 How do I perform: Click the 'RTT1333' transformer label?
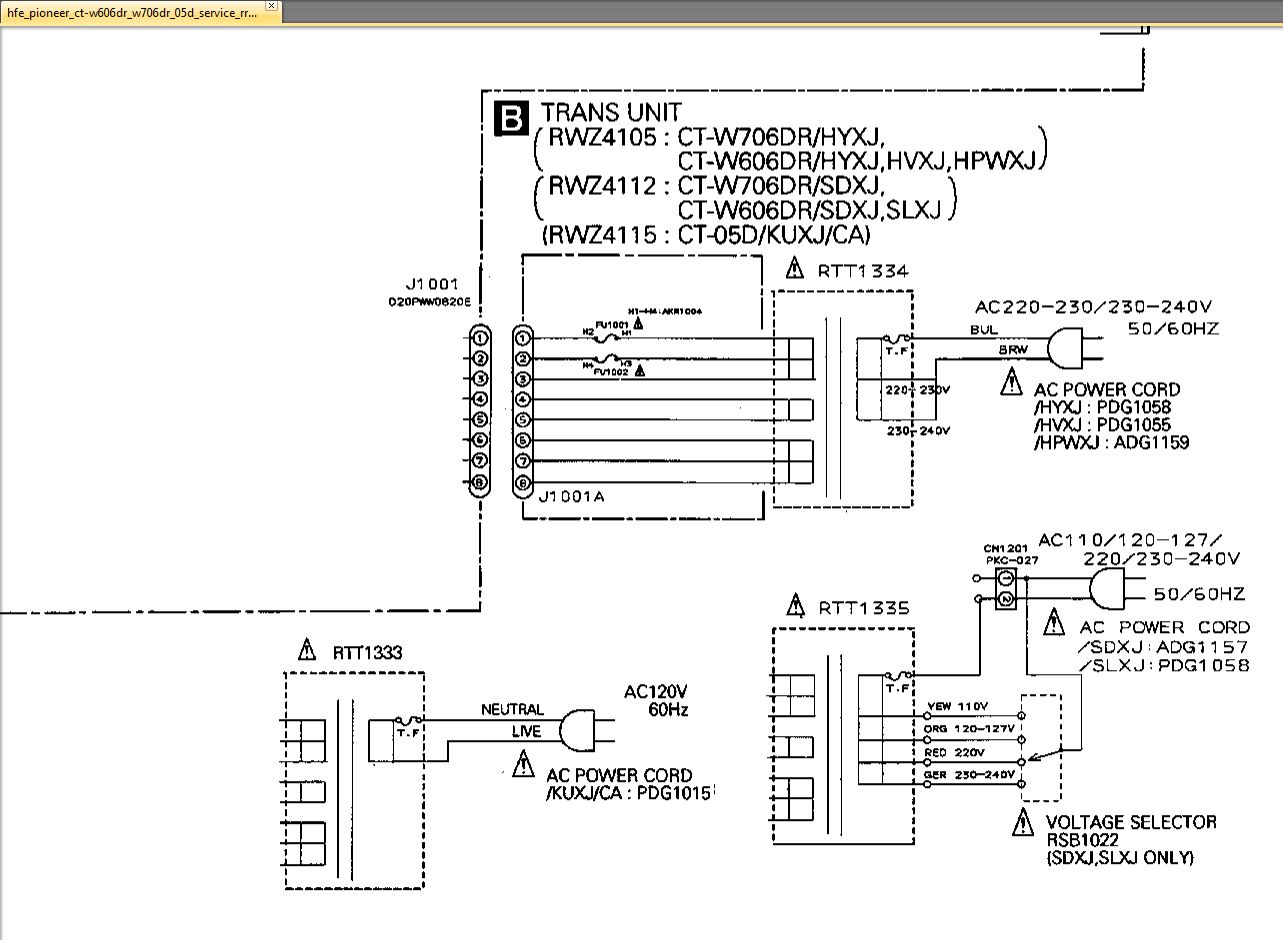[367, 653]
